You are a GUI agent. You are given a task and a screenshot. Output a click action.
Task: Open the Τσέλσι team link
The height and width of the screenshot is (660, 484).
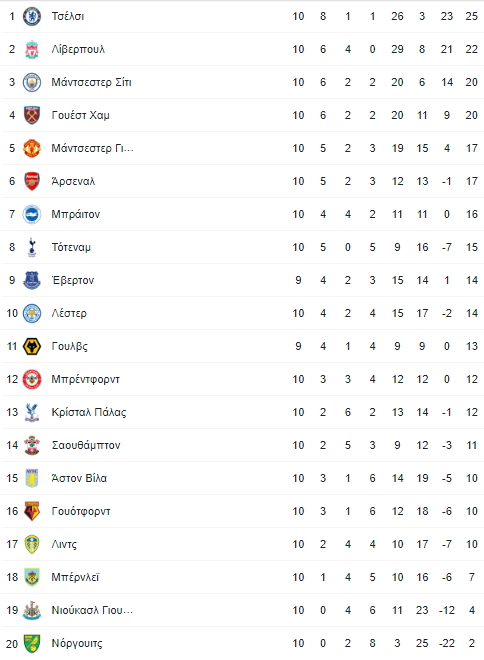pyautogui.click(x=68, y=16)
